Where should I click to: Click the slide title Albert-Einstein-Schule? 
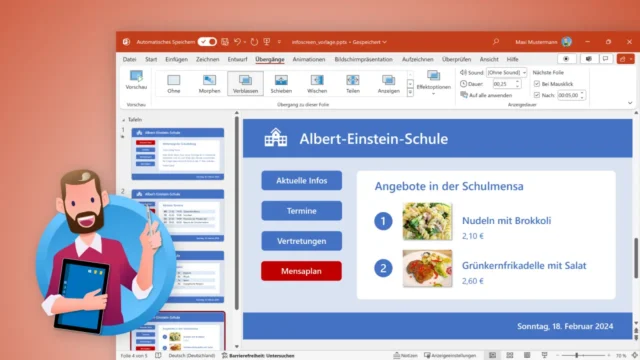373,139
